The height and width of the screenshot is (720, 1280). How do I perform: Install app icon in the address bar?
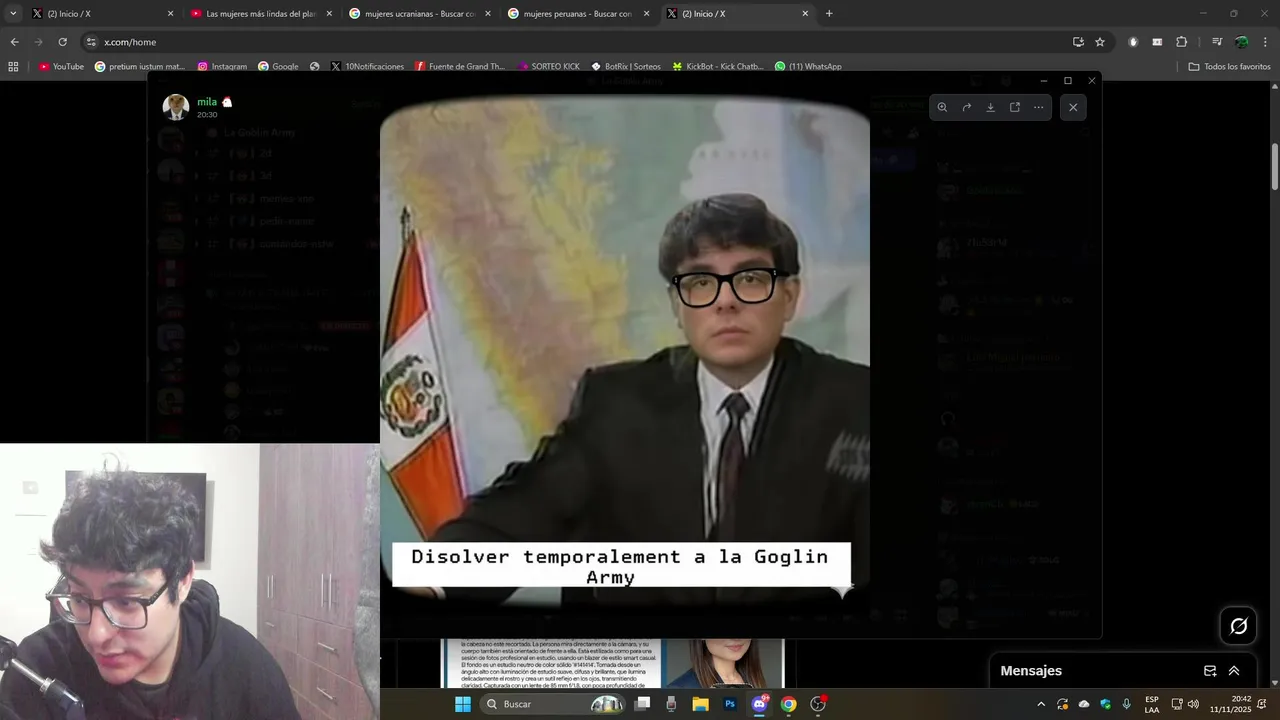tap(1078, 42)
